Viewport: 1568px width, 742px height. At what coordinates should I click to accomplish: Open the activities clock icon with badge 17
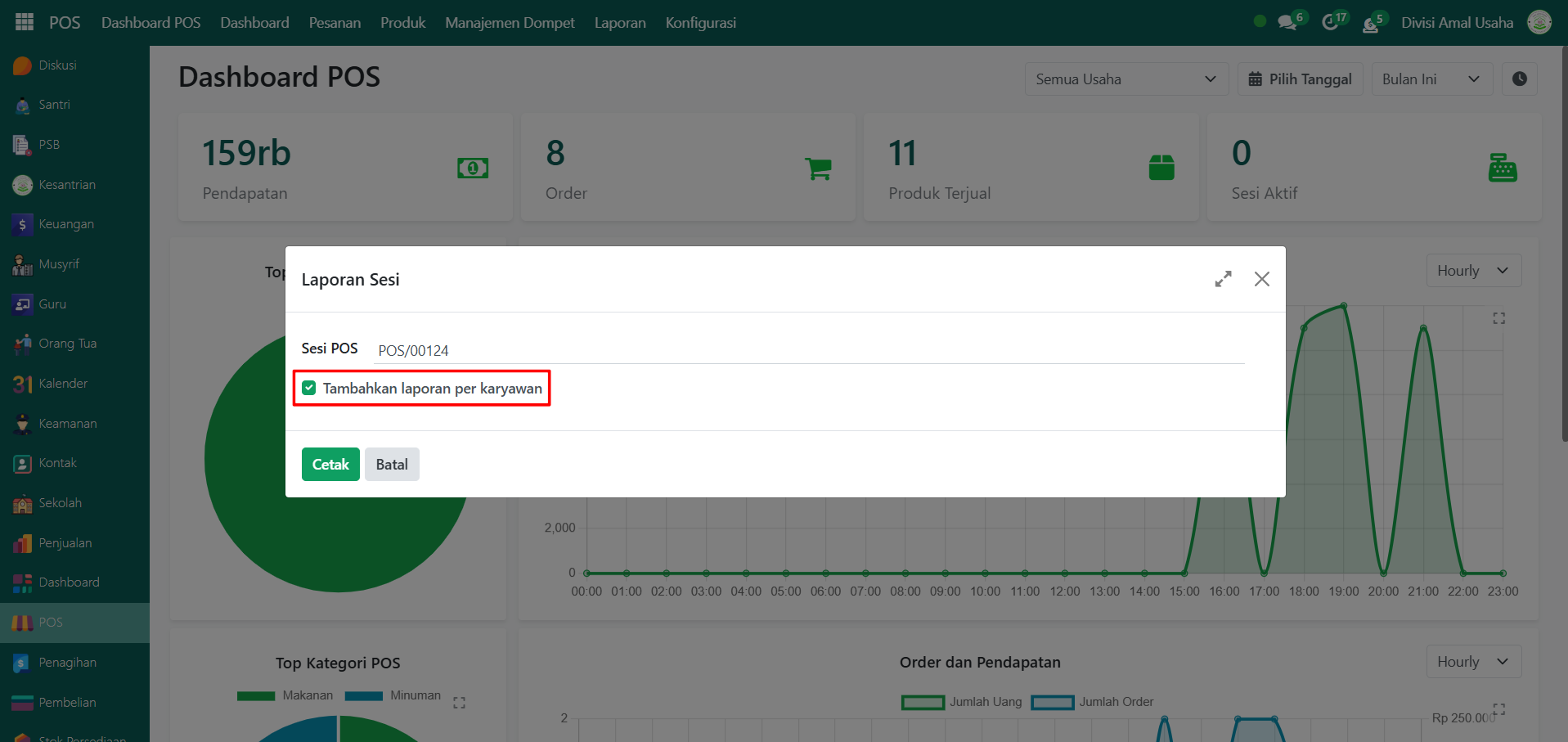coord(1331,22)
